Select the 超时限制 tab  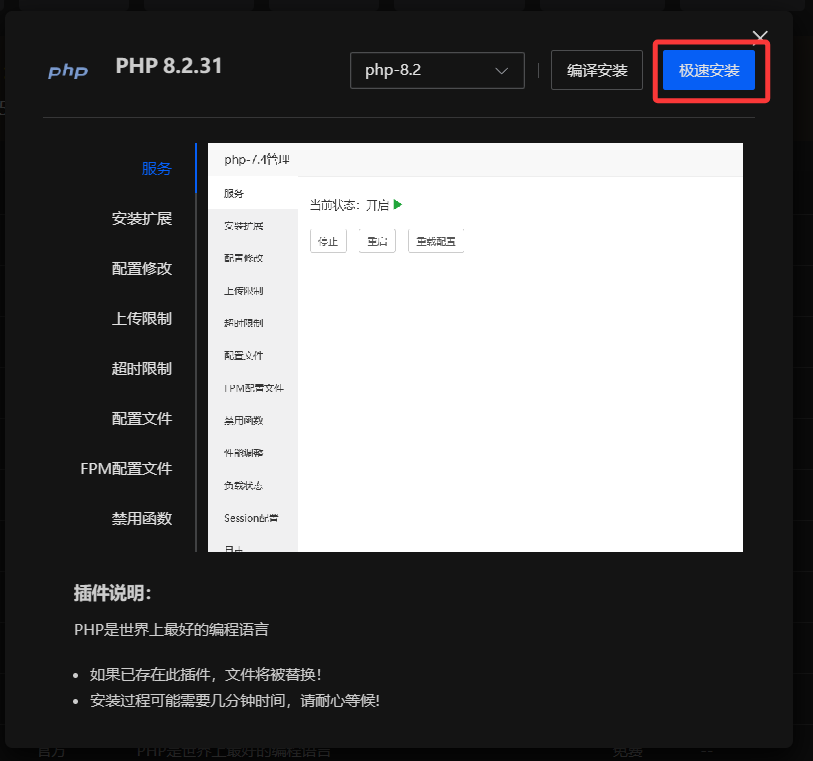[x=142, y=369]
